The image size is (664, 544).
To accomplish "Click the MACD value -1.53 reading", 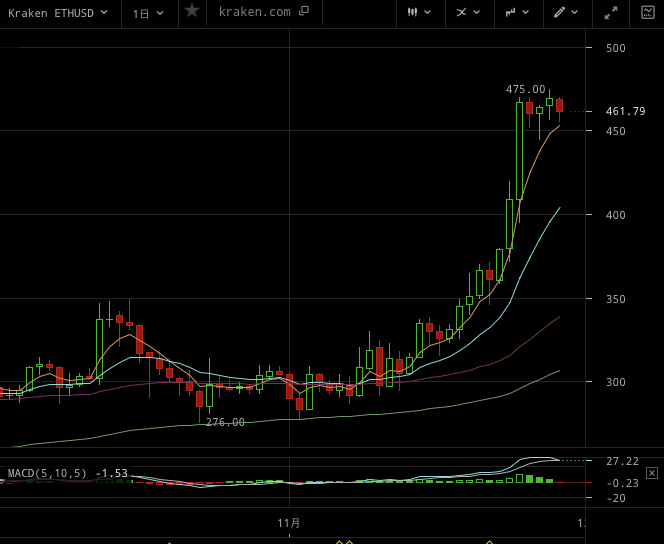I will [111, 473].
